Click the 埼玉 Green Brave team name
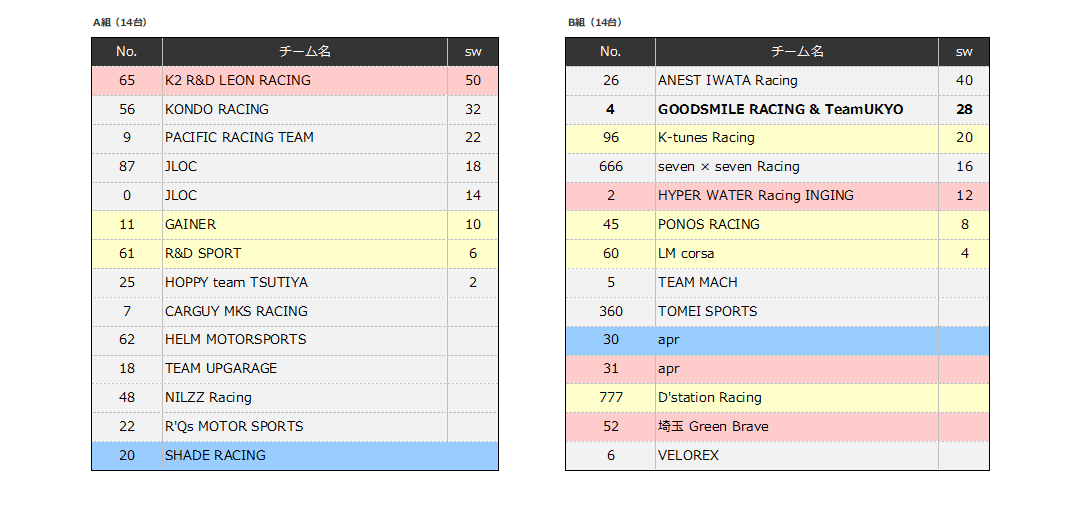The image size is (1068, 506). pos(713,426)
